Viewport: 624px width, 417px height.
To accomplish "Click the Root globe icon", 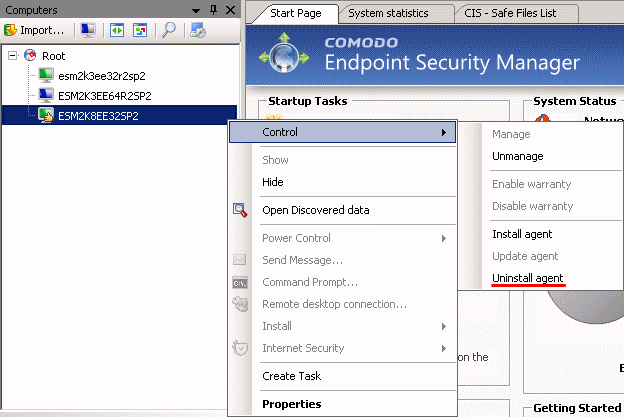I will (30, 55).
